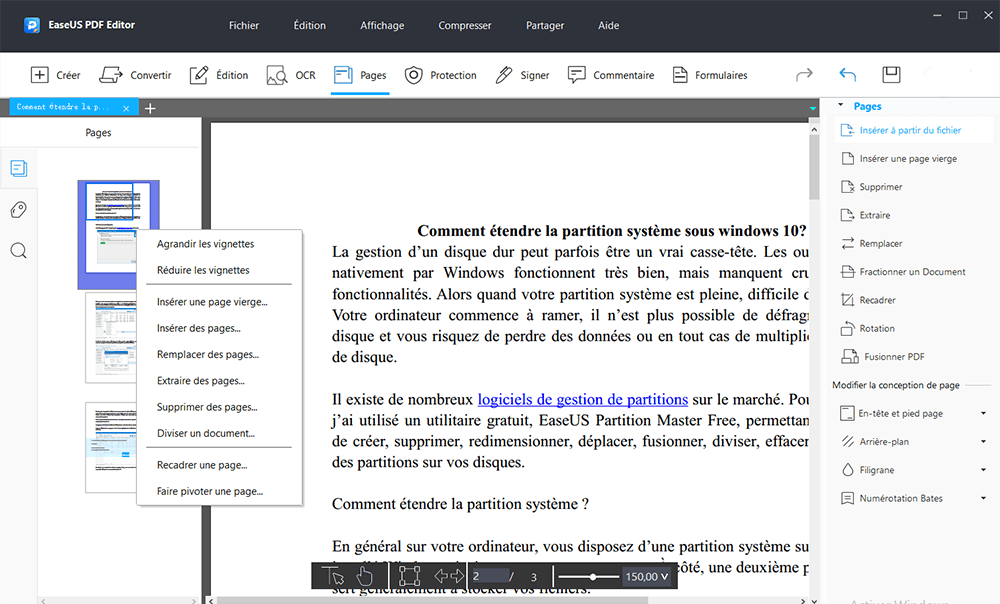The image size is (1000, 604).
Task: Save the document with the floppy icon
Action: 891,75
